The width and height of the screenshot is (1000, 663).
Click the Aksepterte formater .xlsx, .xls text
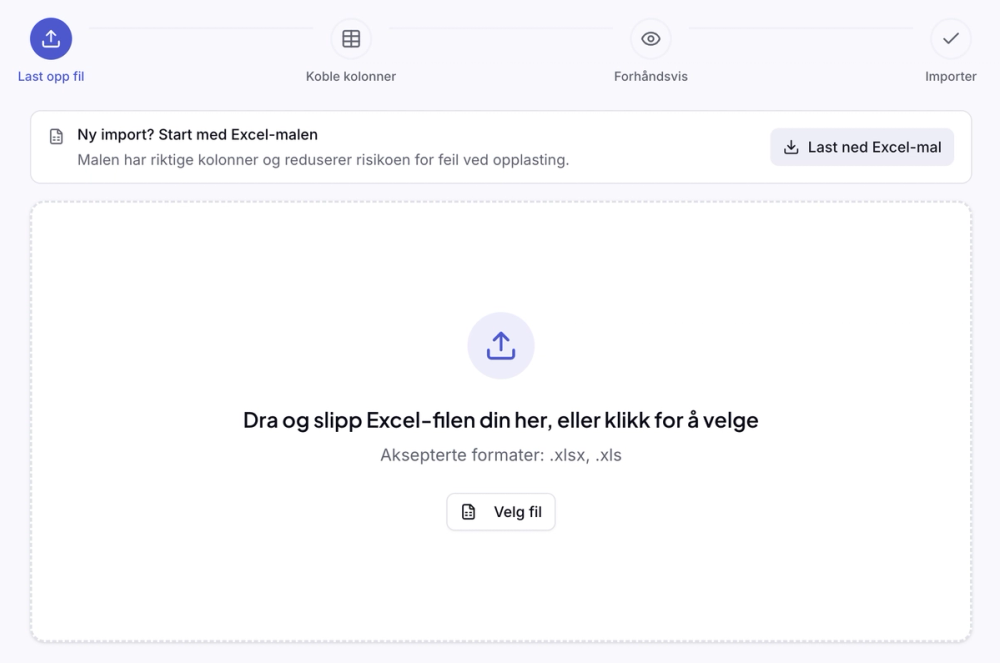pyautogui.click(x=501, y=455)
